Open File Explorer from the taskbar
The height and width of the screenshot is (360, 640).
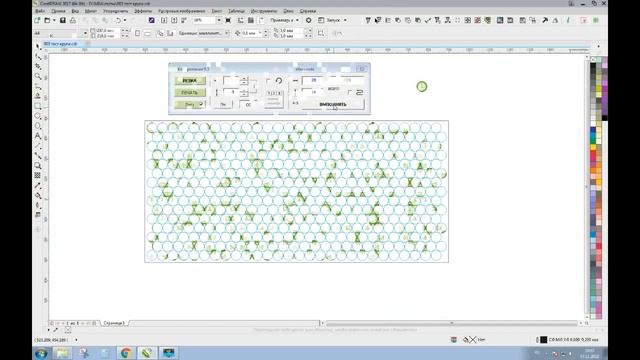click(62, 353)
